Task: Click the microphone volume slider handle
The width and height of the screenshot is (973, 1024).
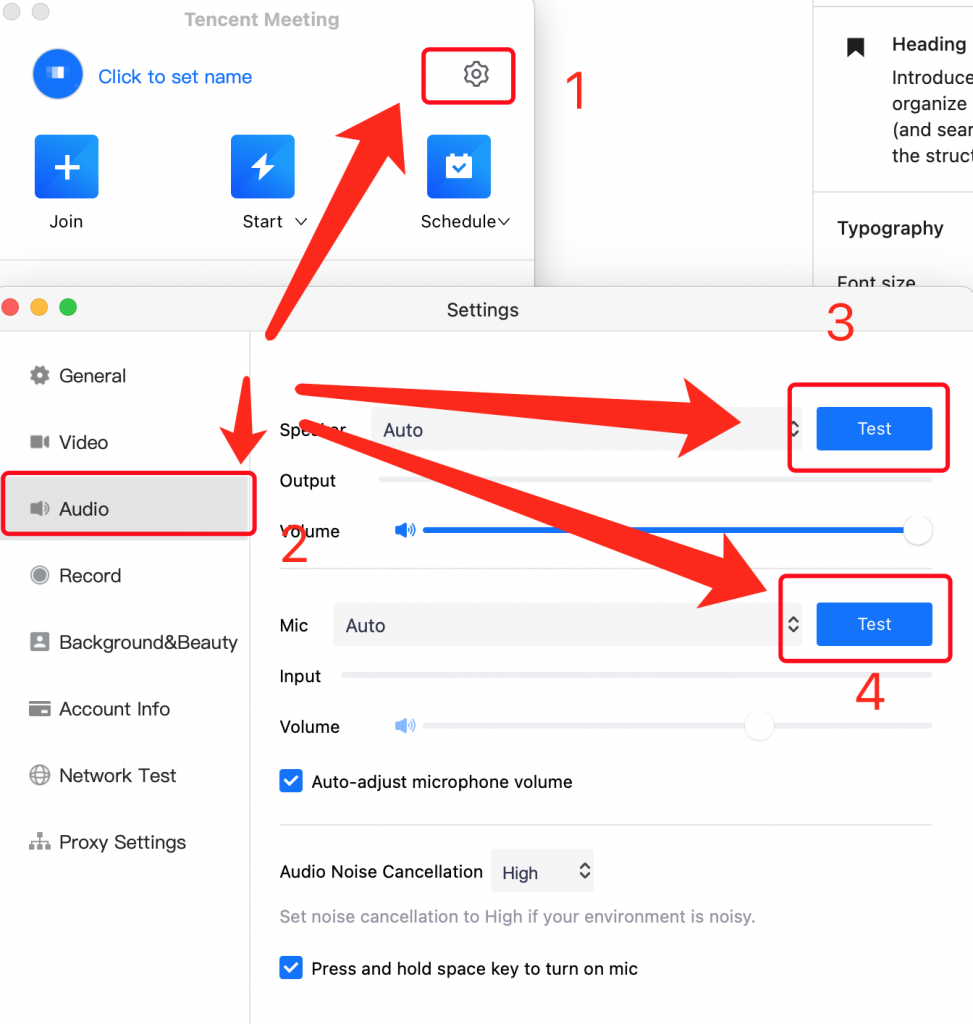Action: point(759,726)
